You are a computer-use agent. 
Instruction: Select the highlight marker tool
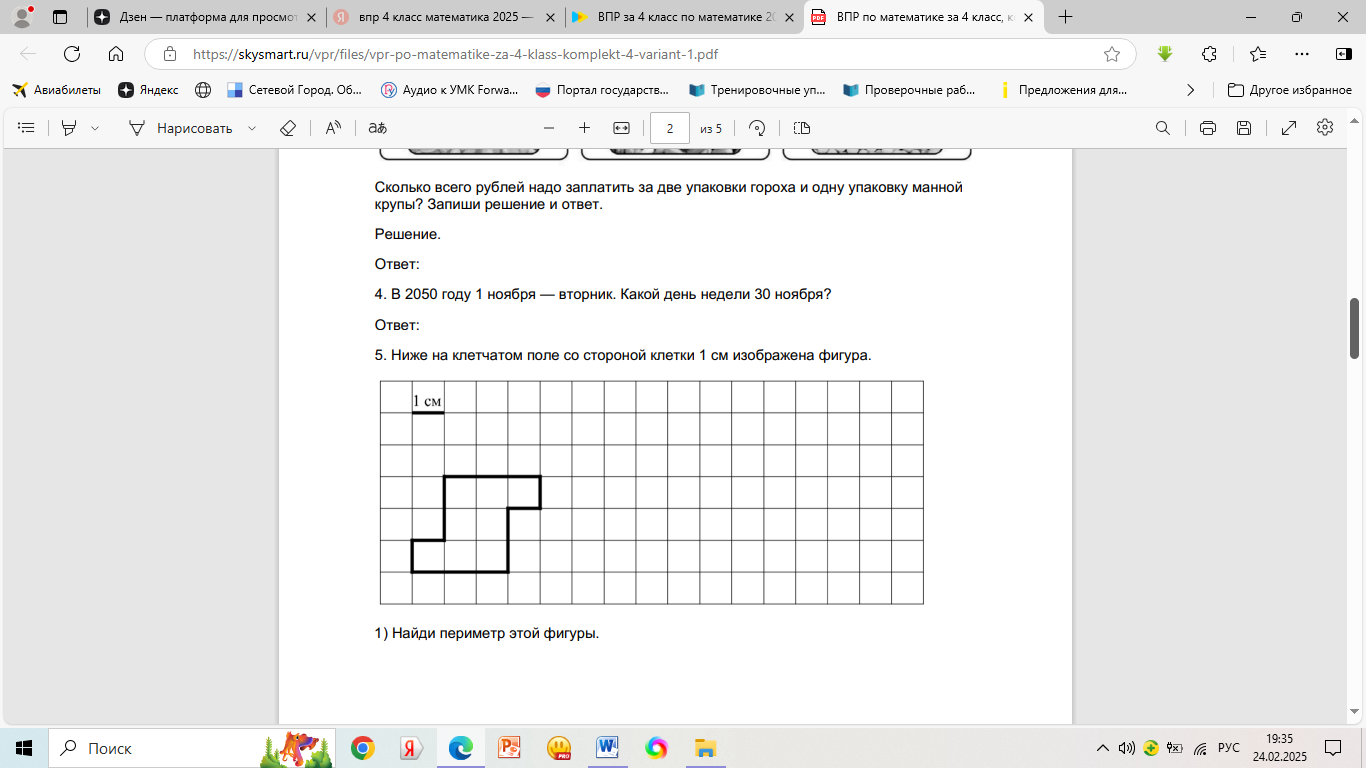point(69,128)
